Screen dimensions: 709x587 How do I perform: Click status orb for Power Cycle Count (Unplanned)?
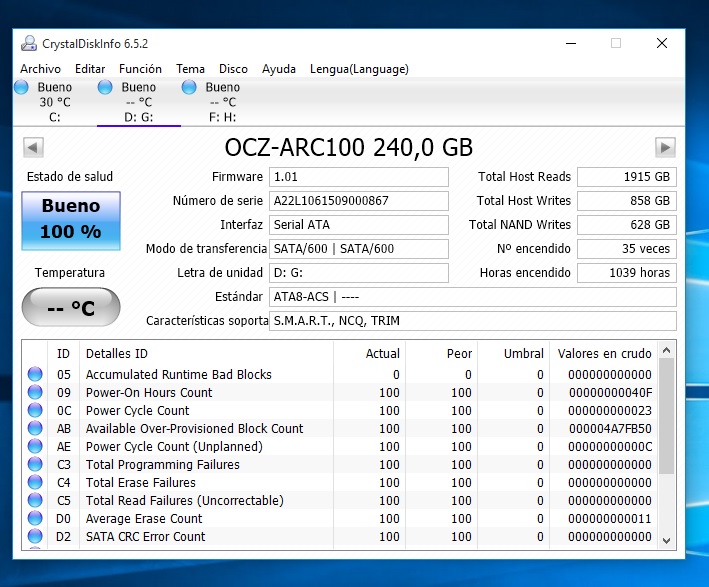click(x=35, y=446)
